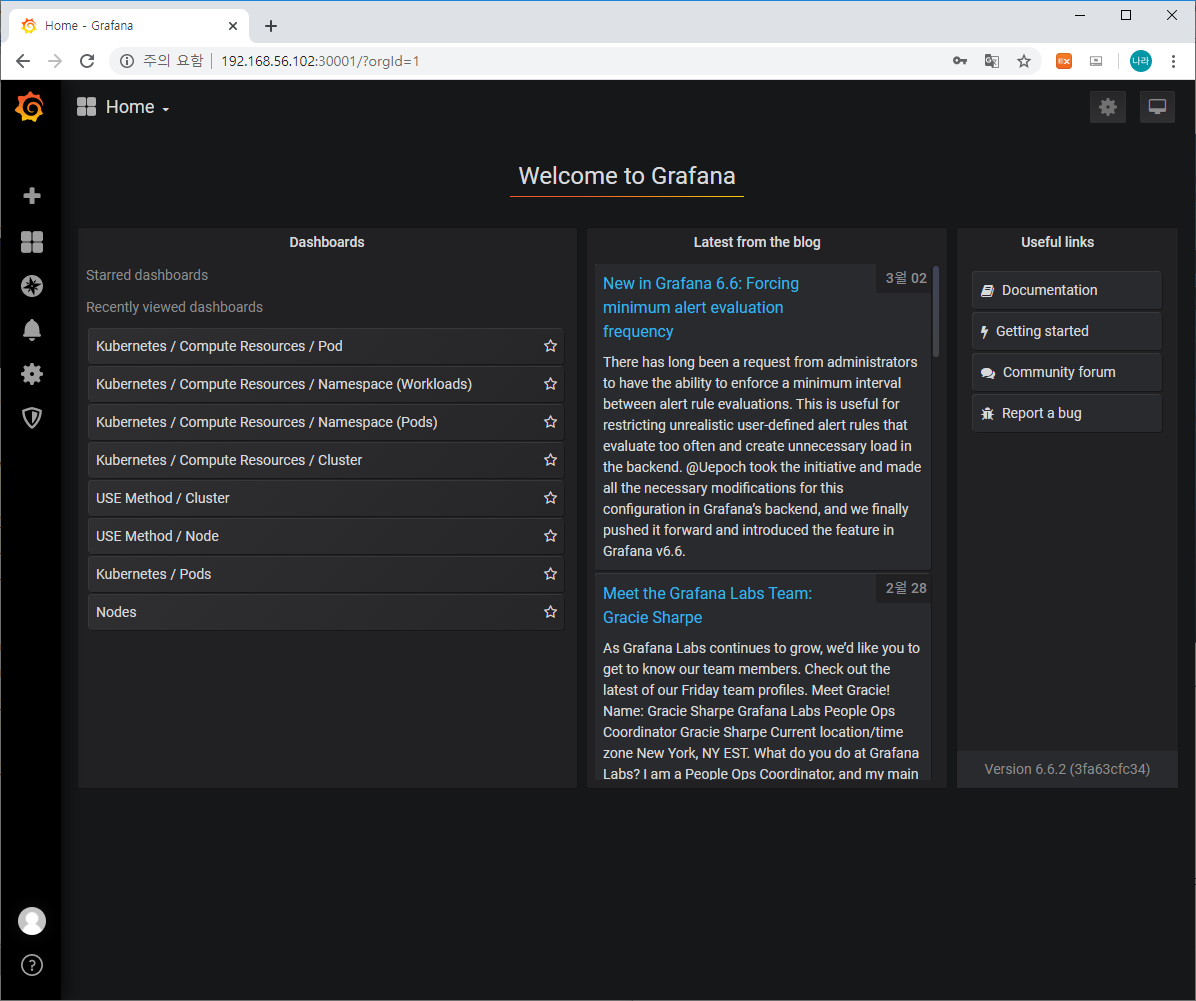The height and width of the screenshot is (1001, 1196).
Task: Click the grey extension icon beside the orange one
Action: (x=1096, y=61)
